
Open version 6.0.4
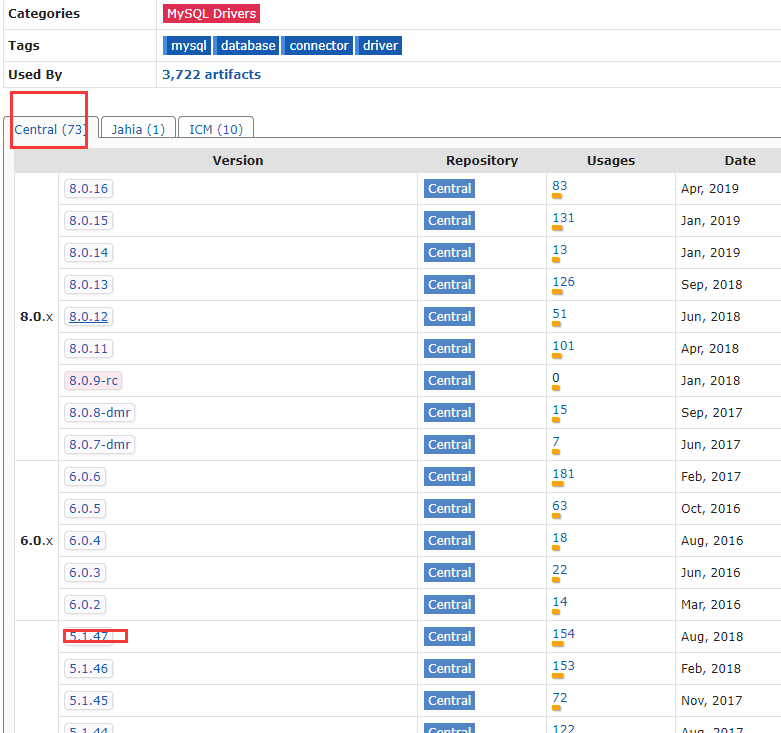click(85, 540)
